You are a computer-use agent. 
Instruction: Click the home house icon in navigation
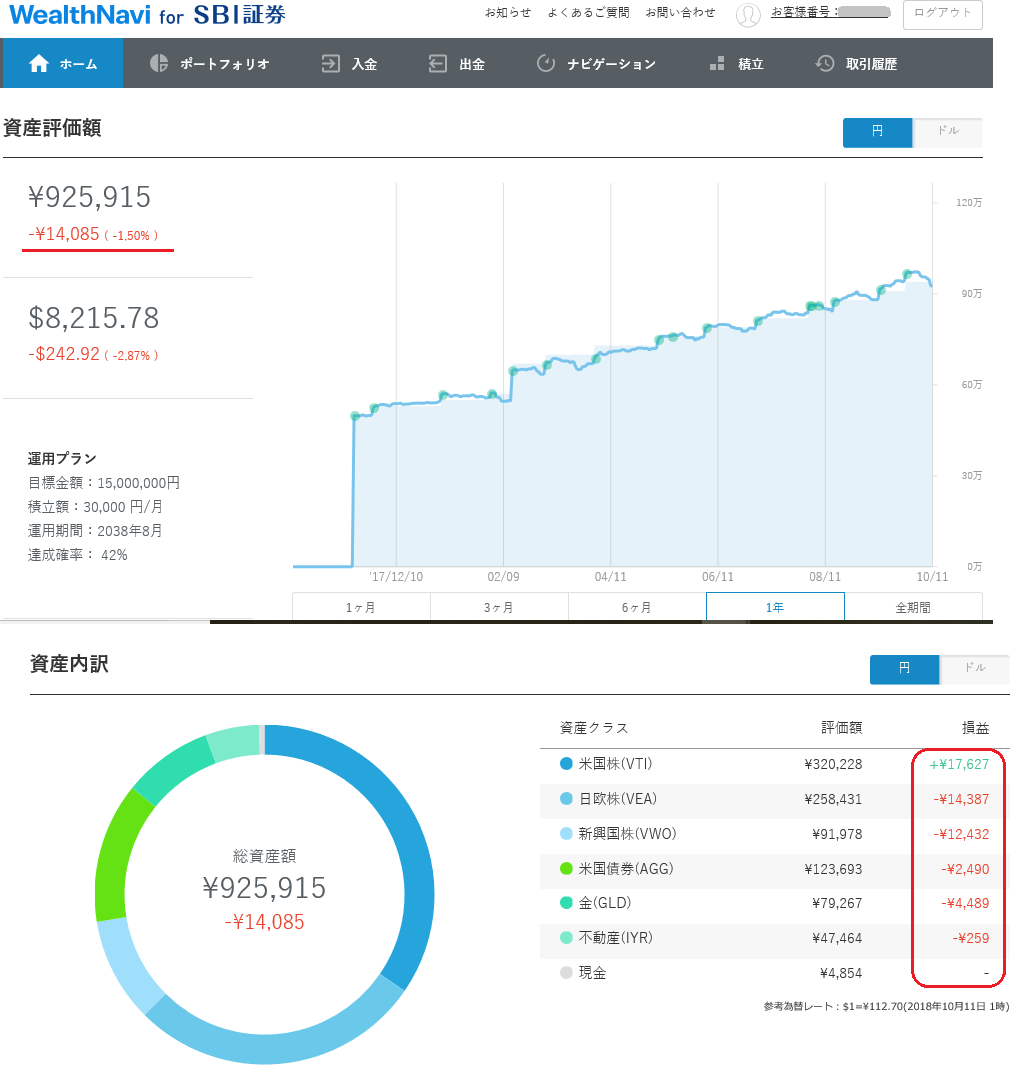pos(38,63)
